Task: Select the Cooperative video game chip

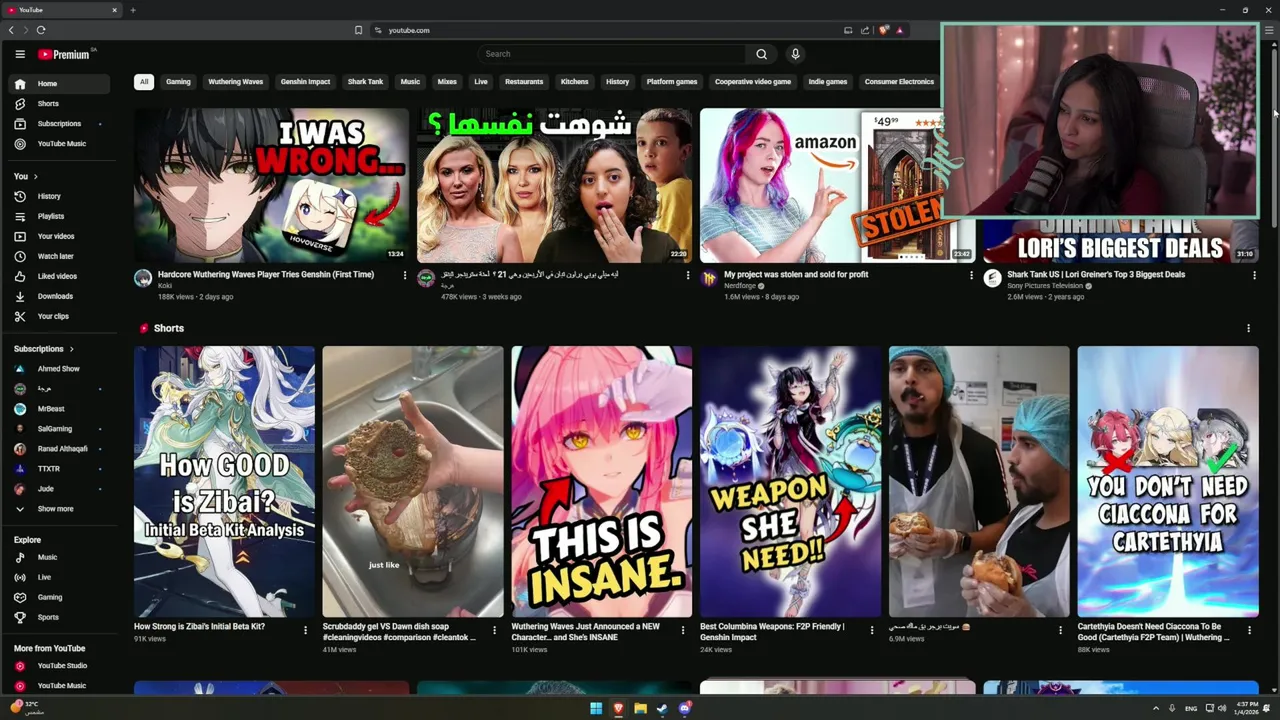Action: coord(753,82)
